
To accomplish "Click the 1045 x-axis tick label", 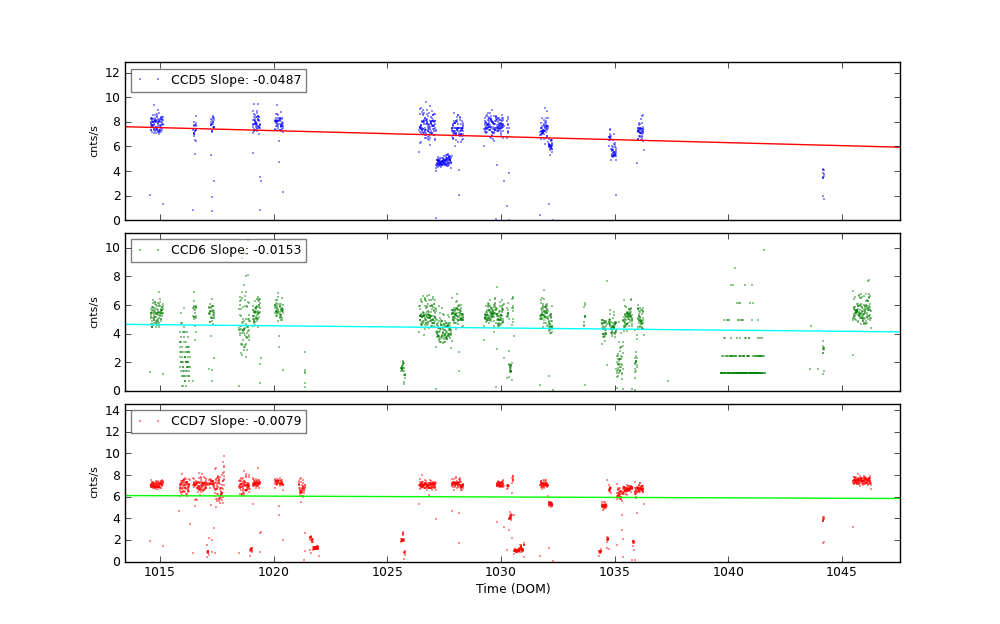I will tap(842, 572).
